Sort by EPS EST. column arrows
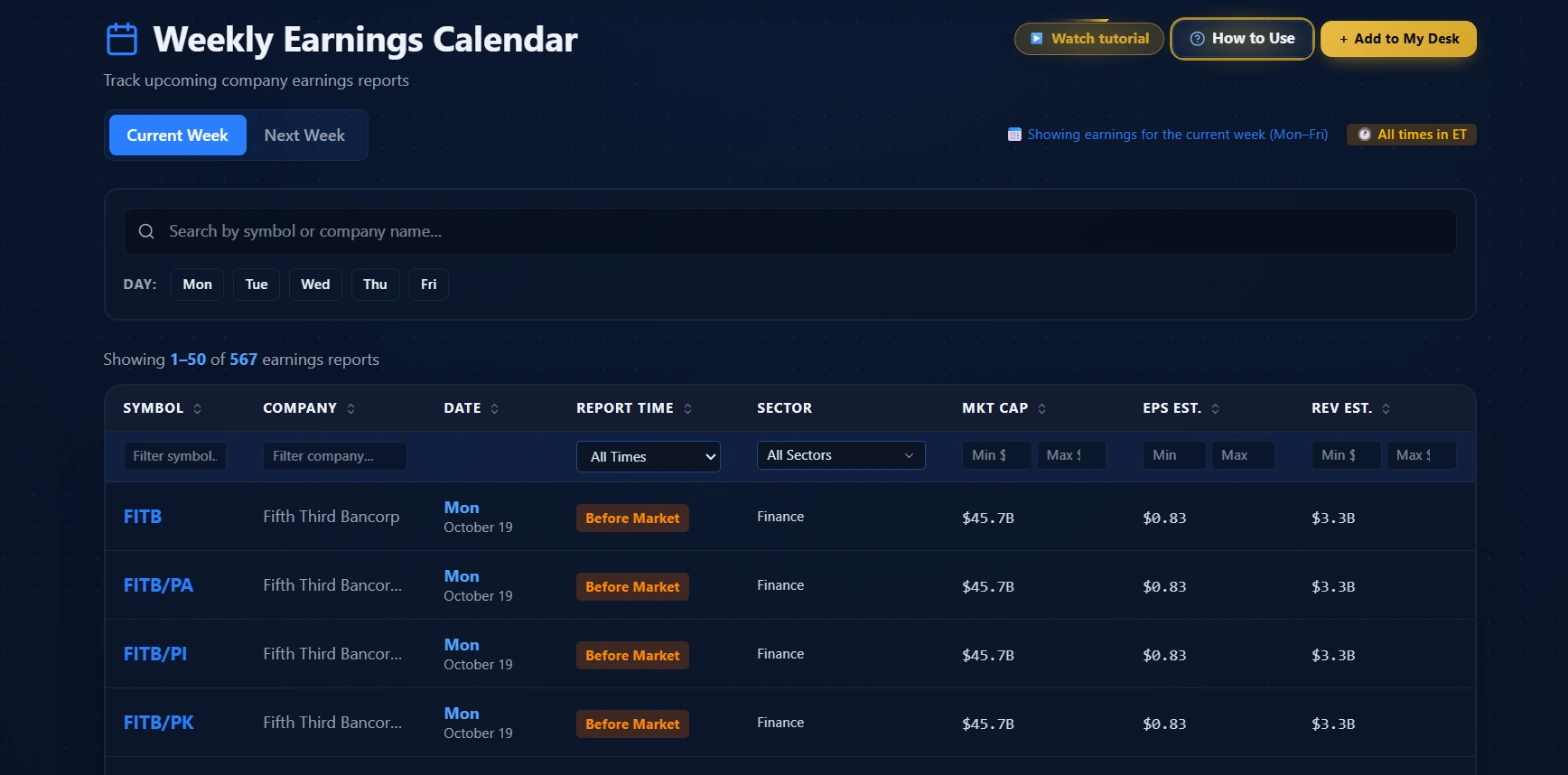The width and height of the screenshot is (1568, 775). click(x=1214, y=409)
